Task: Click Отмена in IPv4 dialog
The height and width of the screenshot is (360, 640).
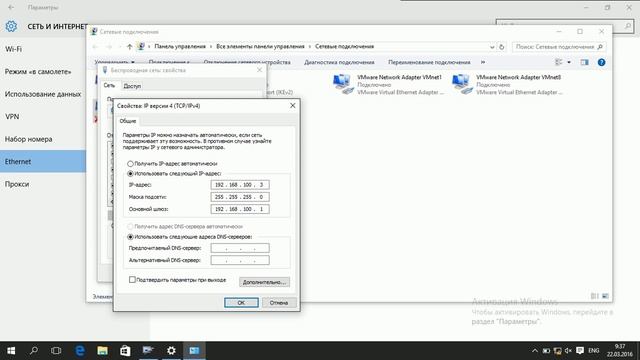Action: [x=279, y=302]
